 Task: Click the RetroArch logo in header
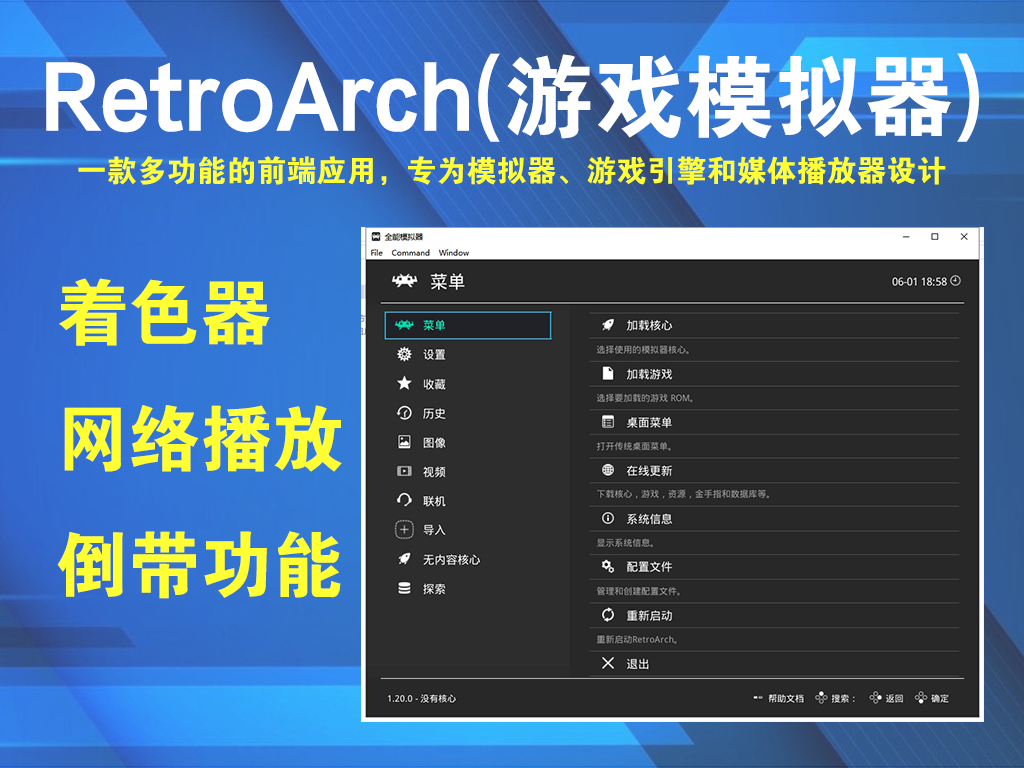404,281
